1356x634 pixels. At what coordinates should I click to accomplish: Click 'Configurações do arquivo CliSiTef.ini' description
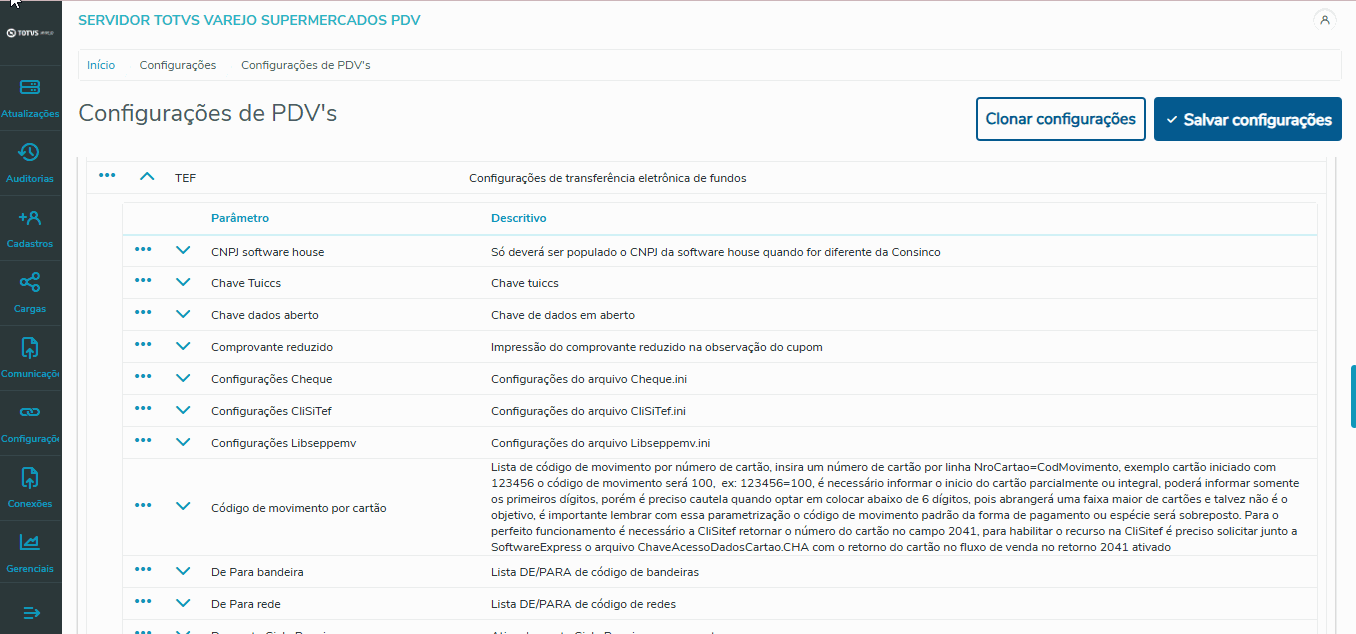point(588,411)
